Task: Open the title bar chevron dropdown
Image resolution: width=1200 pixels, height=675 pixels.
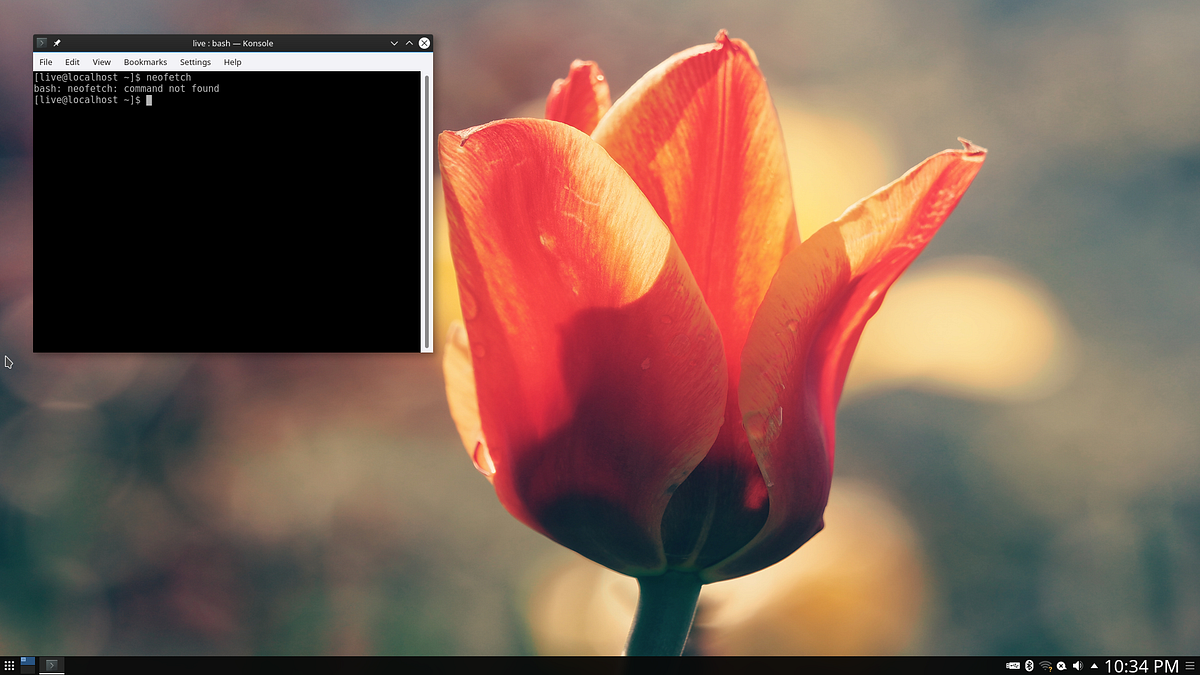Action: point(394,42)
